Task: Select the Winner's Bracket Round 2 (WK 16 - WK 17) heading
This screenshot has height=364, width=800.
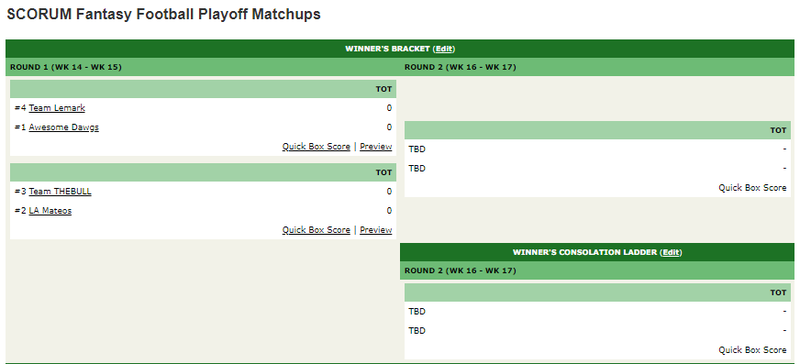Action: click(x=460, y=67)
